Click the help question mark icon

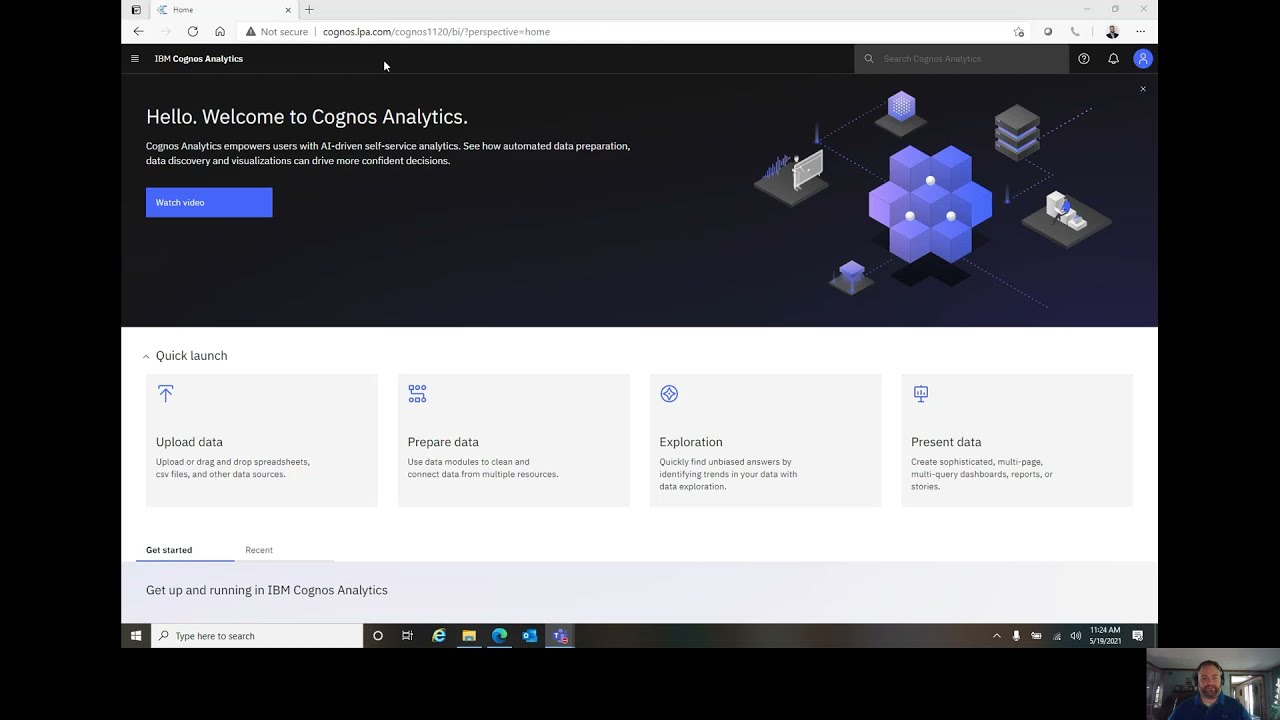click(x=1084, y=59)
